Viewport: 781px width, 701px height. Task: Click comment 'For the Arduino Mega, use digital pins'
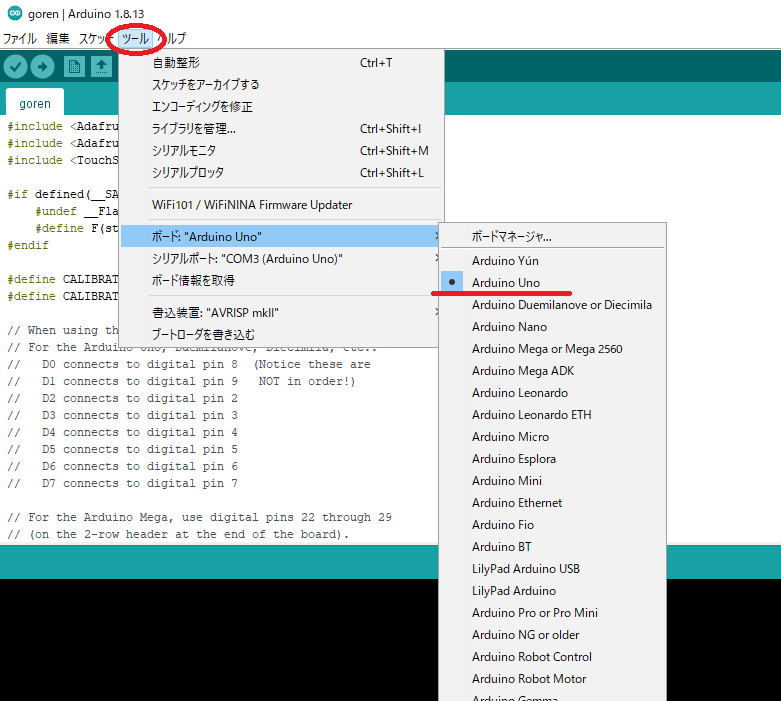click(199, 517)
